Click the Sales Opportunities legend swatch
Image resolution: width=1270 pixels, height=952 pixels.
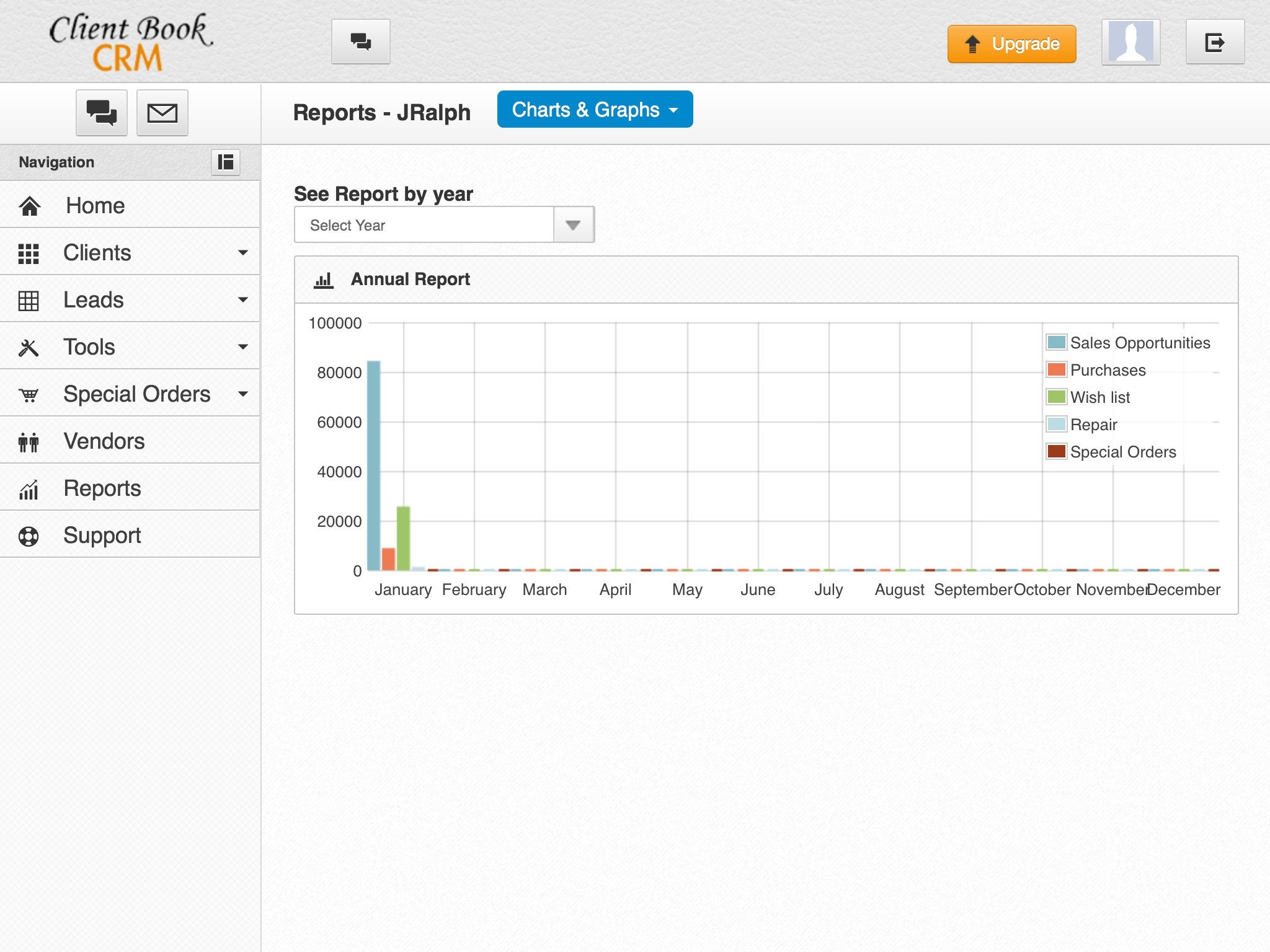(x=1056, y=342)
